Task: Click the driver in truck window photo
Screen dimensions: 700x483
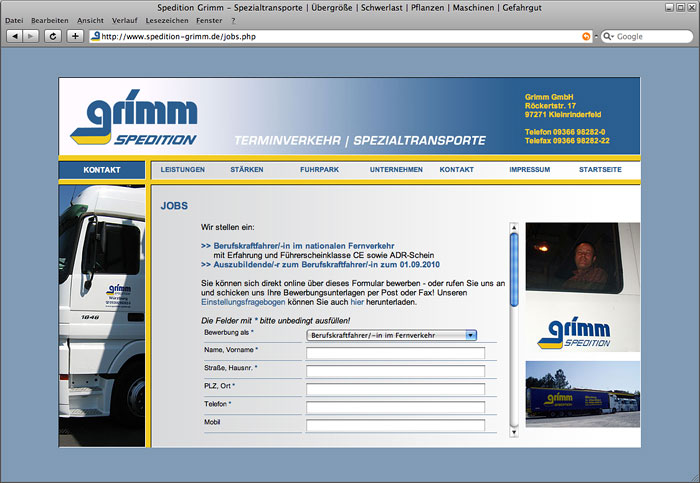Action: coord(575,258)
